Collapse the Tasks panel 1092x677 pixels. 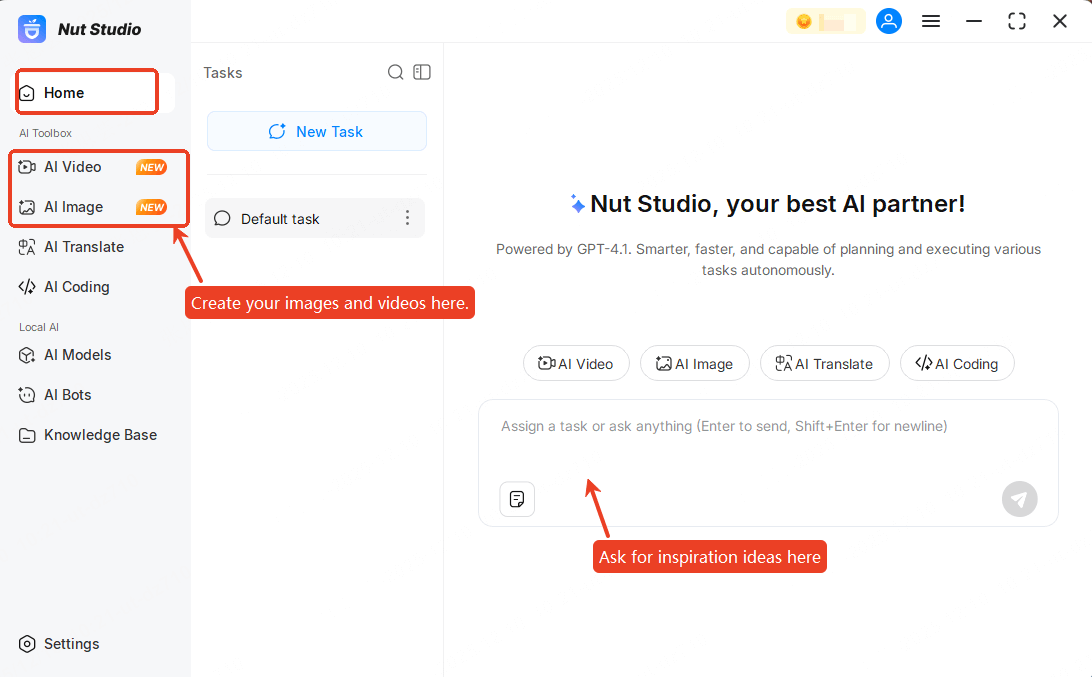click(x=422, y=72)
